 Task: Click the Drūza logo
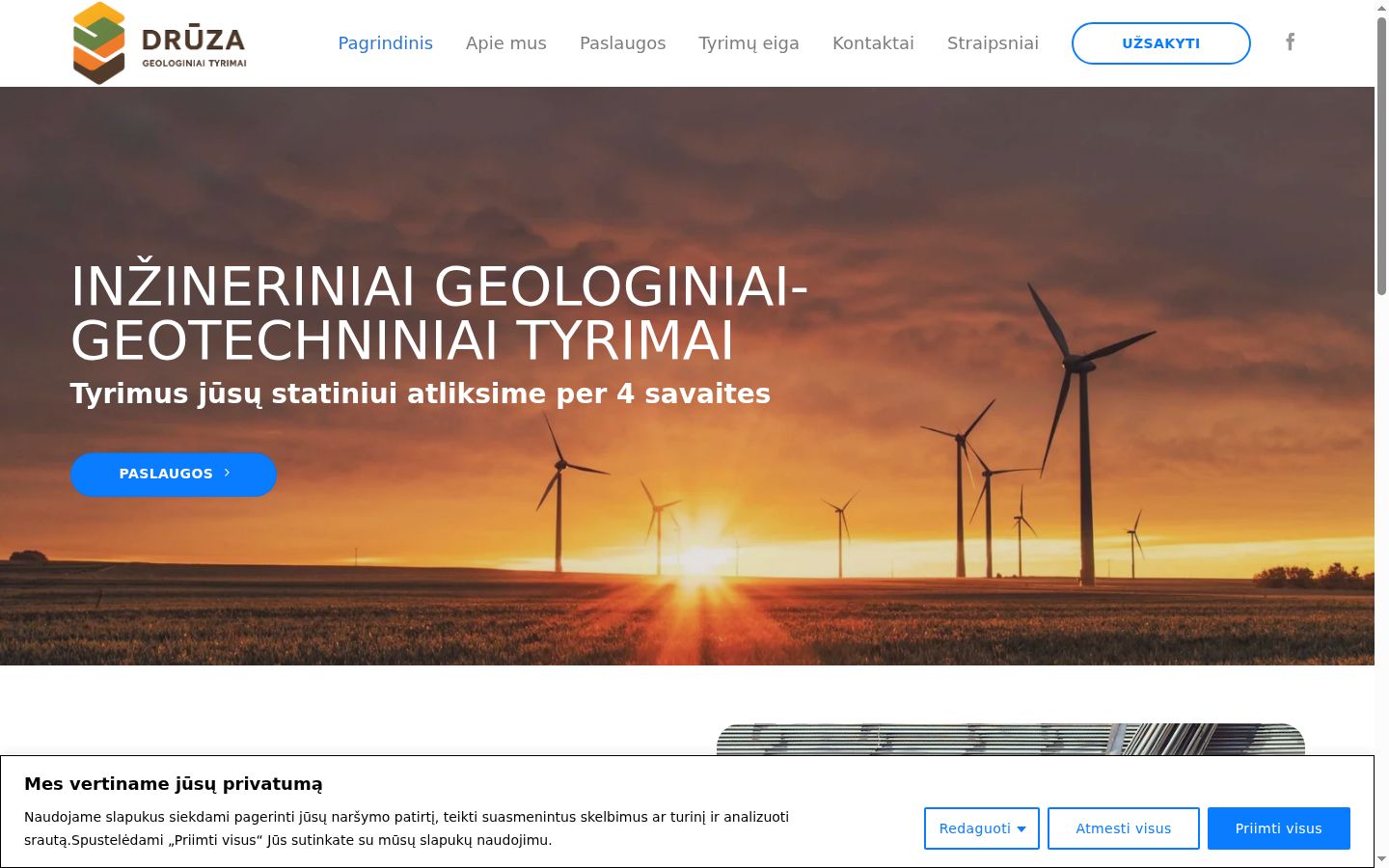click(159, 43)
